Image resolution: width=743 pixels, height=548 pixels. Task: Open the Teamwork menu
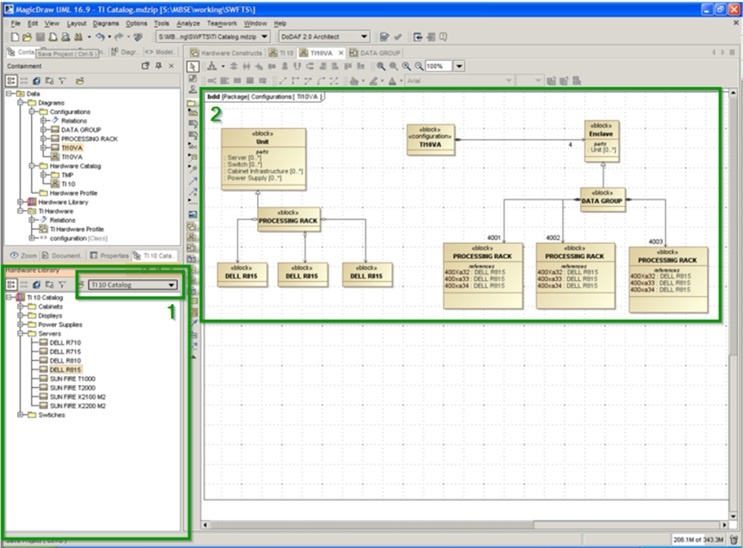222,23
